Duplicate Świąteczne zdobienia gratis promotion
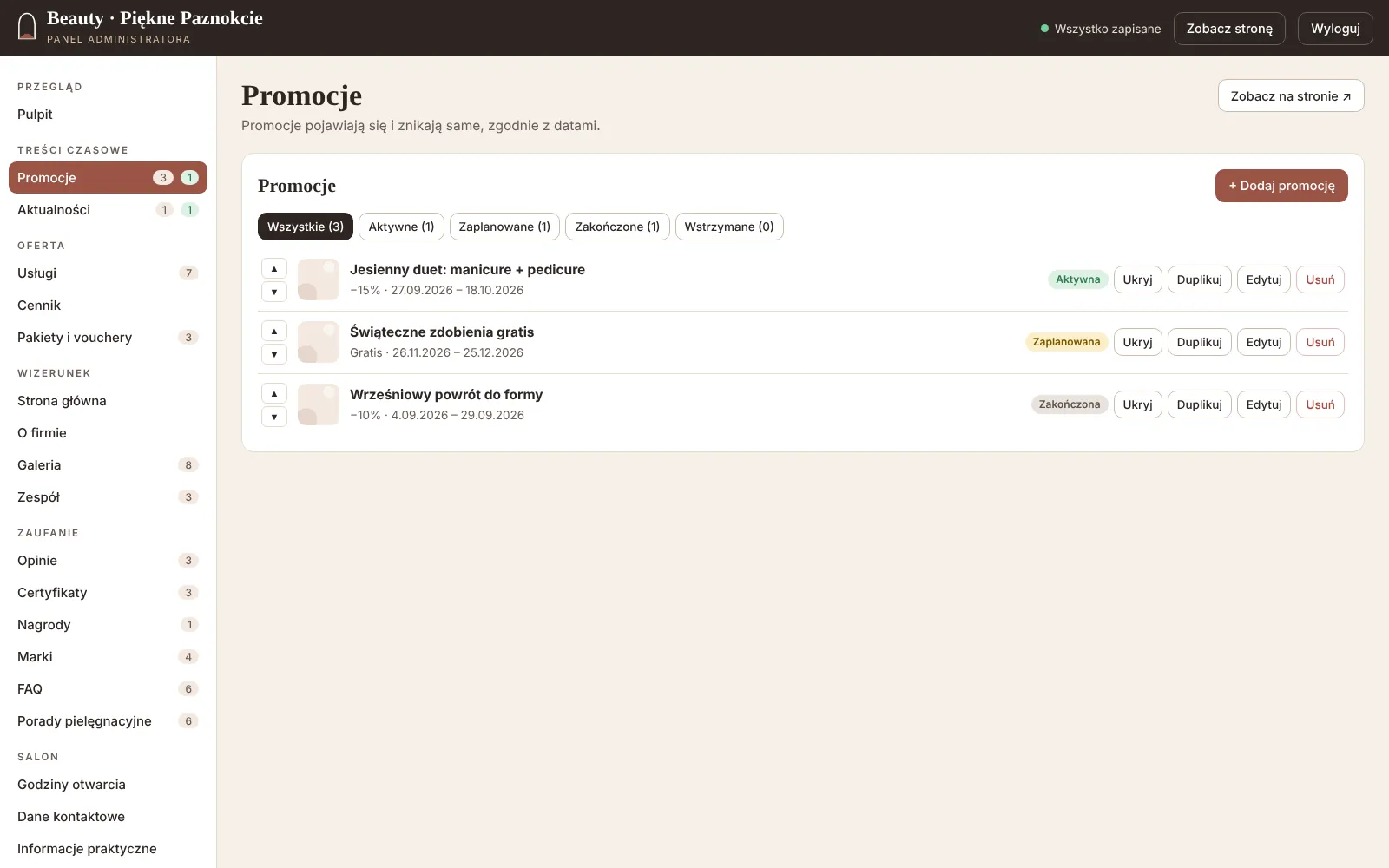This screenshot has height=868, width=1389. click(1199, 342)
